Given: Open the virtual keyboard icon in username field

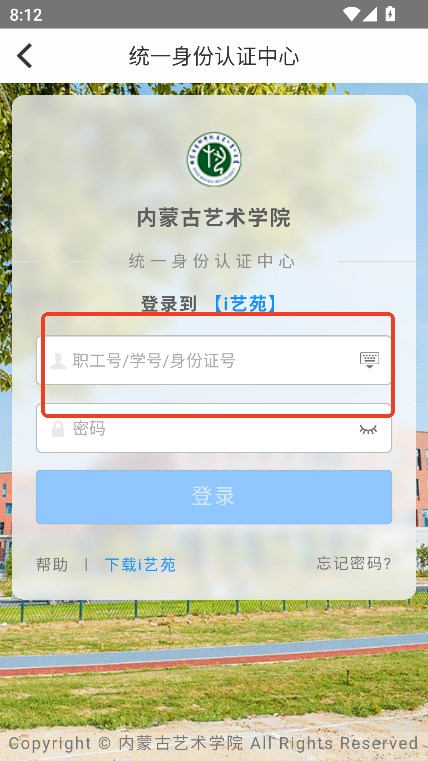Looking at the screenshot, I should pyautogui.click(x=369, y=360).
